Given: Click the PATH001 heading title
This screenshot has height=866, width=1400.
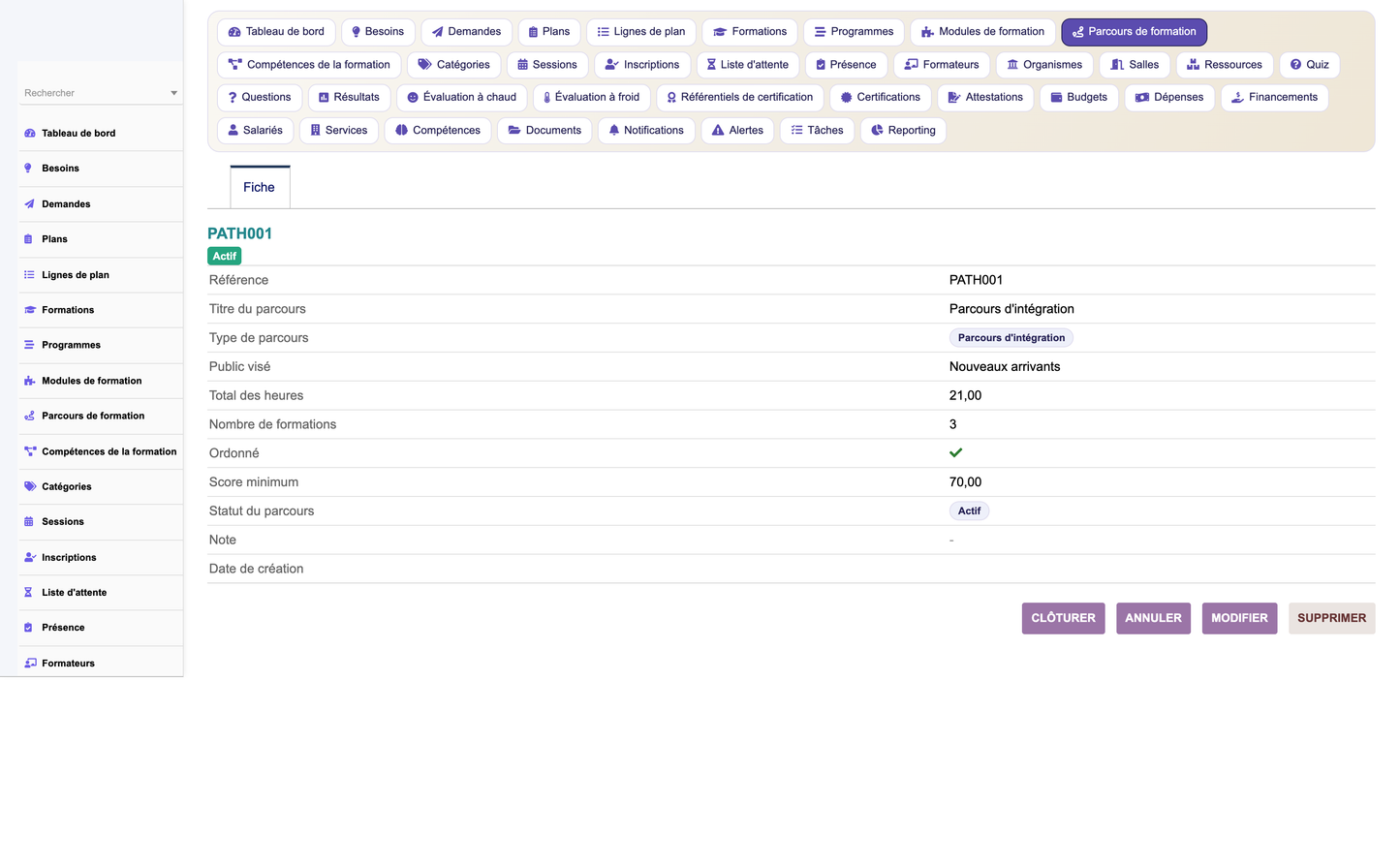Looking at the screenshot, I should 240,233.
